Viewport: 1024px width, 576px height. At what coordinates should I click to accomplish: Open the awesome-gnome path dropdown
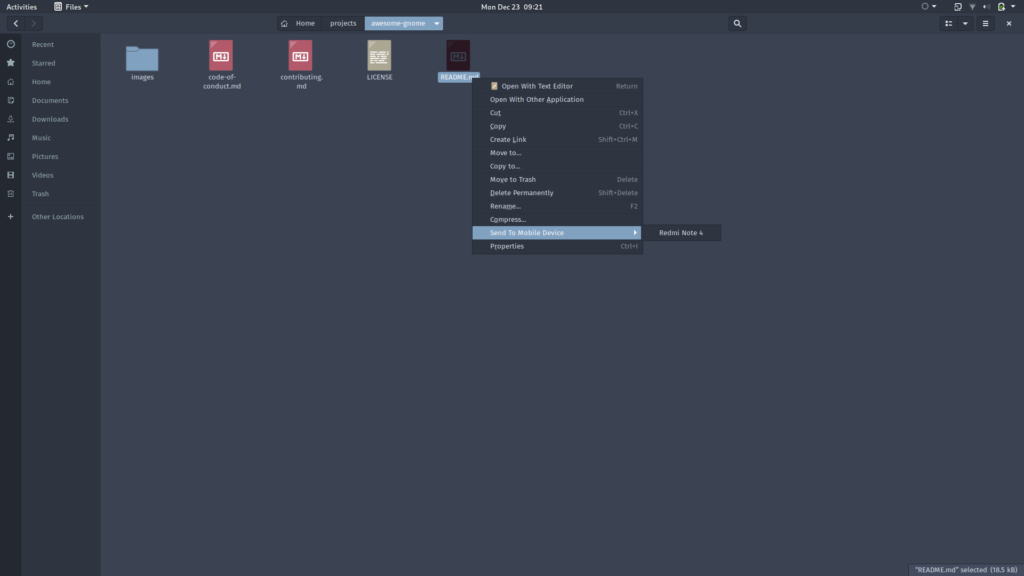click(x=437, y=23)
